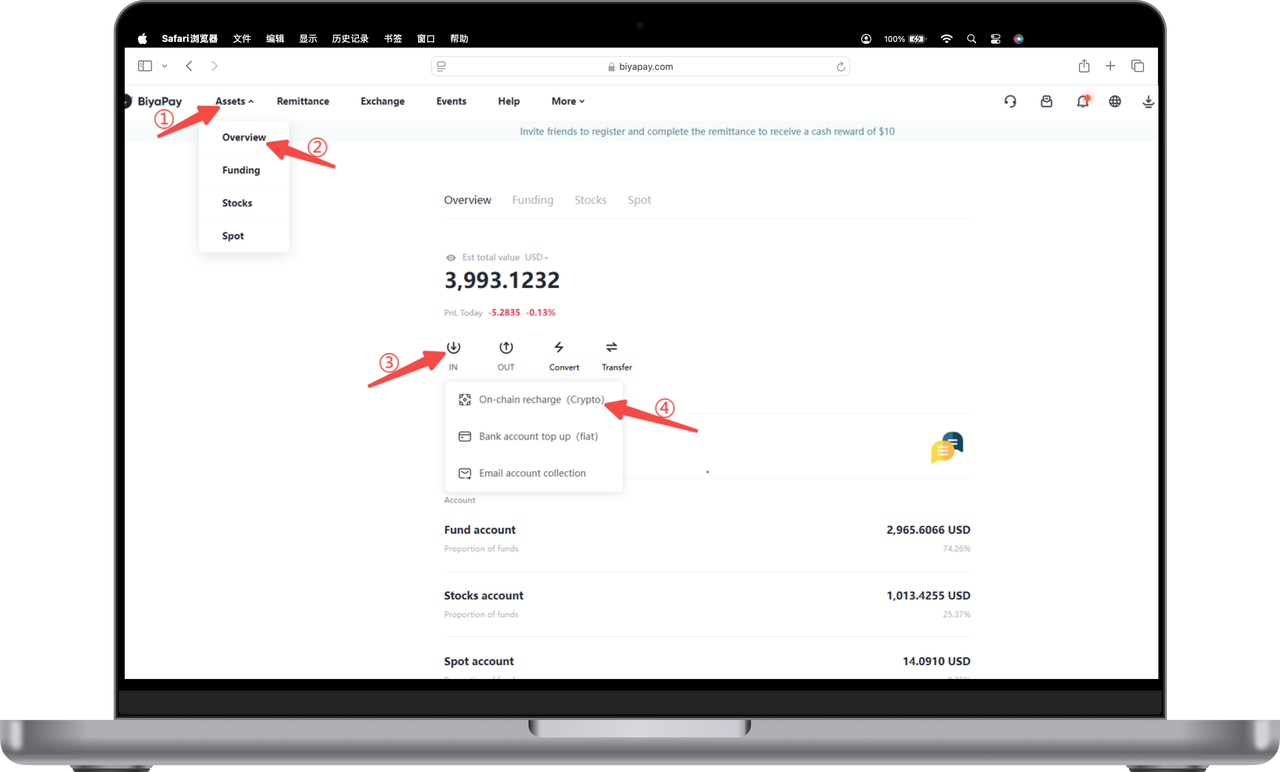Open a new tab with plus icon
1280x772 pixels.
click(1110, 66)
